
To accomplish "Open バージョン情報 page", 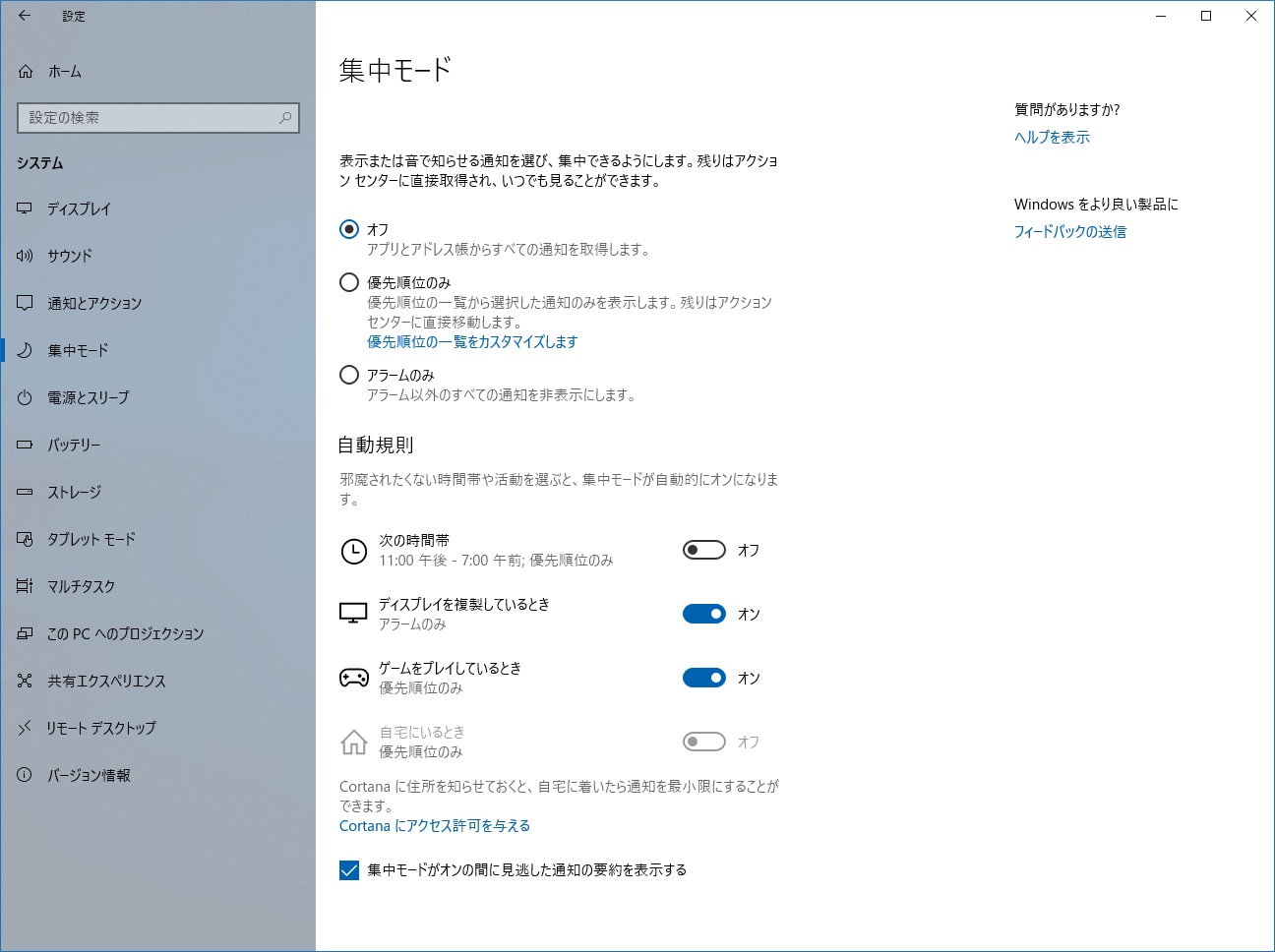I will point(157,775).
